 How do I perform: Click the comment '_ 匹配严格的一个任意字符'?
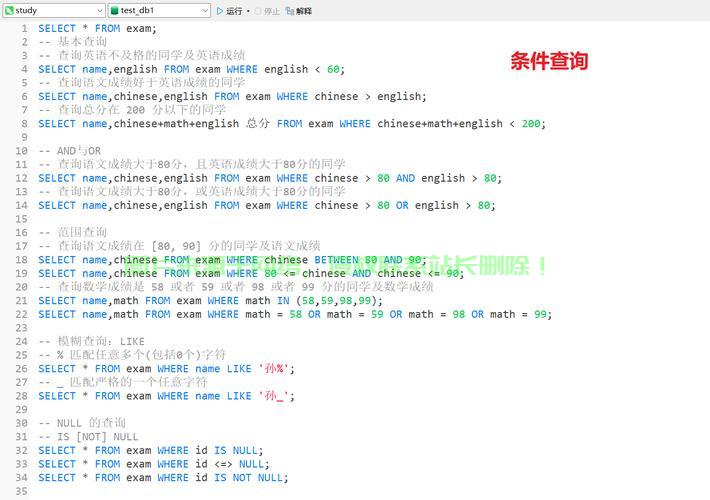pos(132,382)
